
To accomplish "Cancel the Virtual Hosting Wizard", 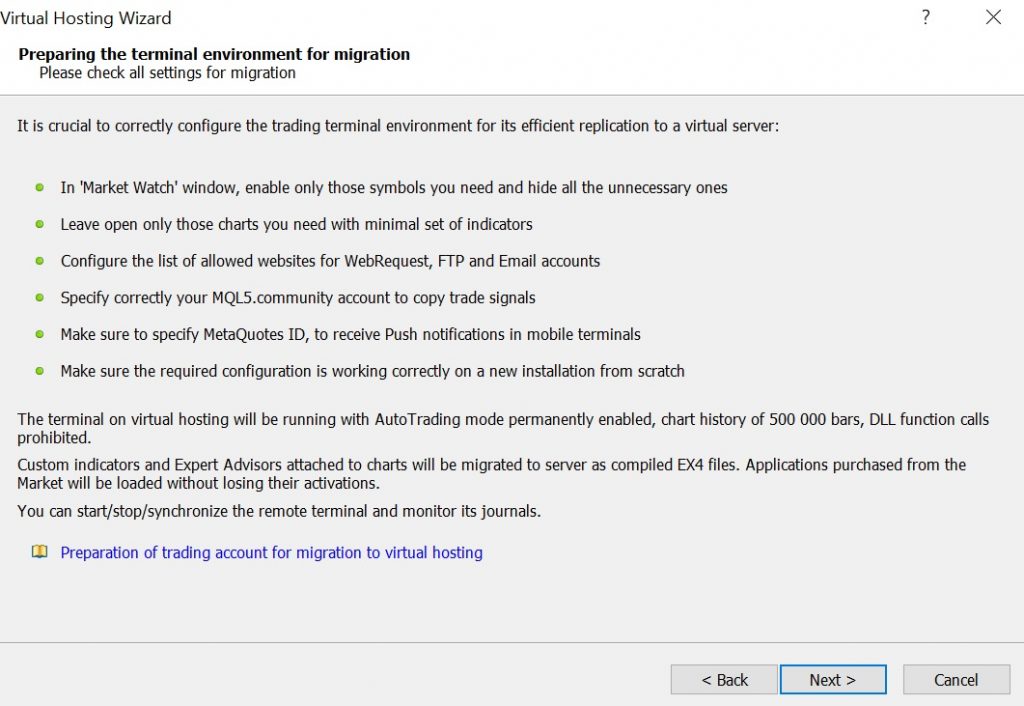I will click(956, 680).
